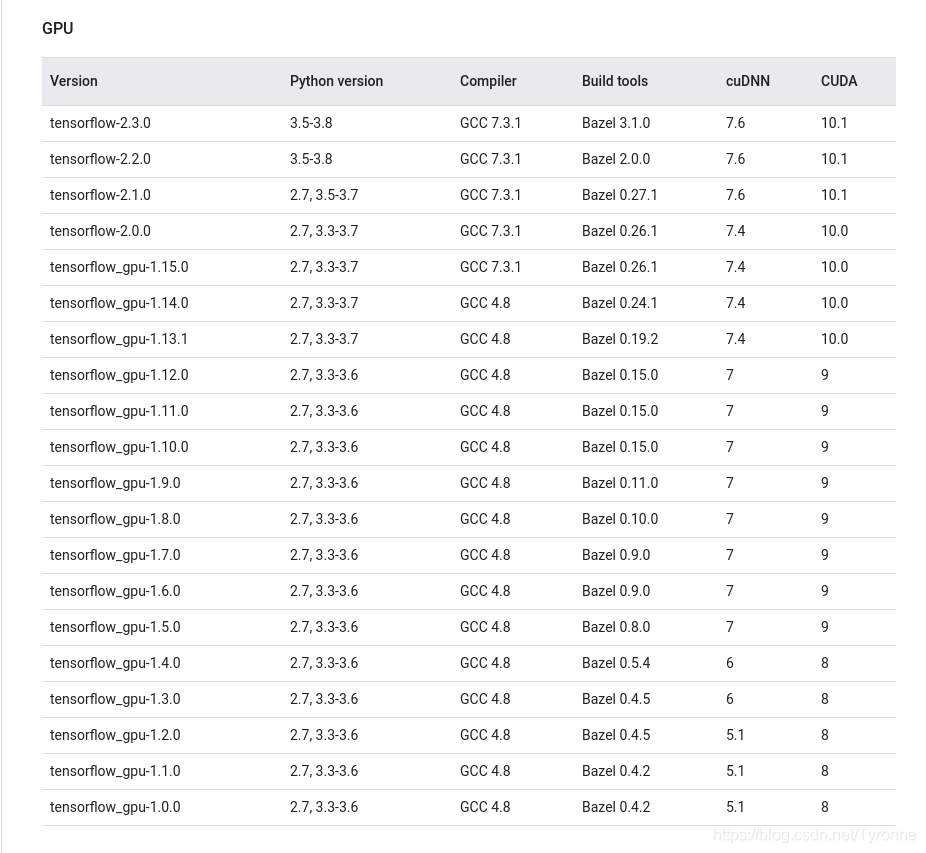The height and width of the screenshot is (853, 926).
Task: Click tensorflow_gpu-1.10.0 version cell
Action: pyautogui.click(x=119, y=447)
